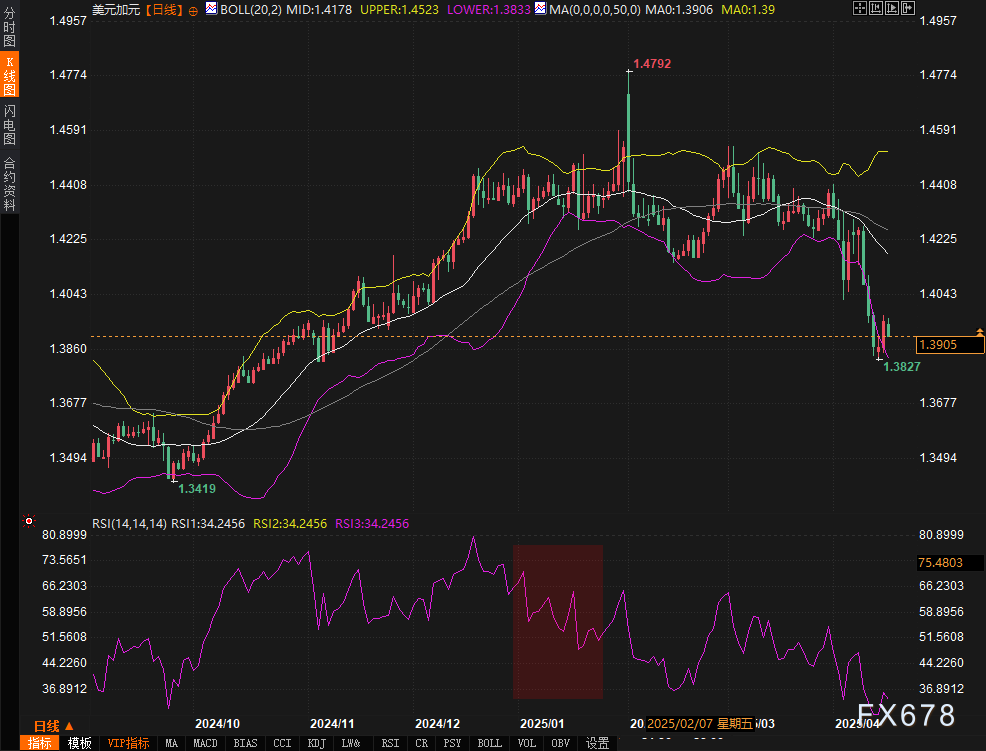986x751 pixels.
Task: Toggle the KDJ indicator
Action: click(316, 743)
